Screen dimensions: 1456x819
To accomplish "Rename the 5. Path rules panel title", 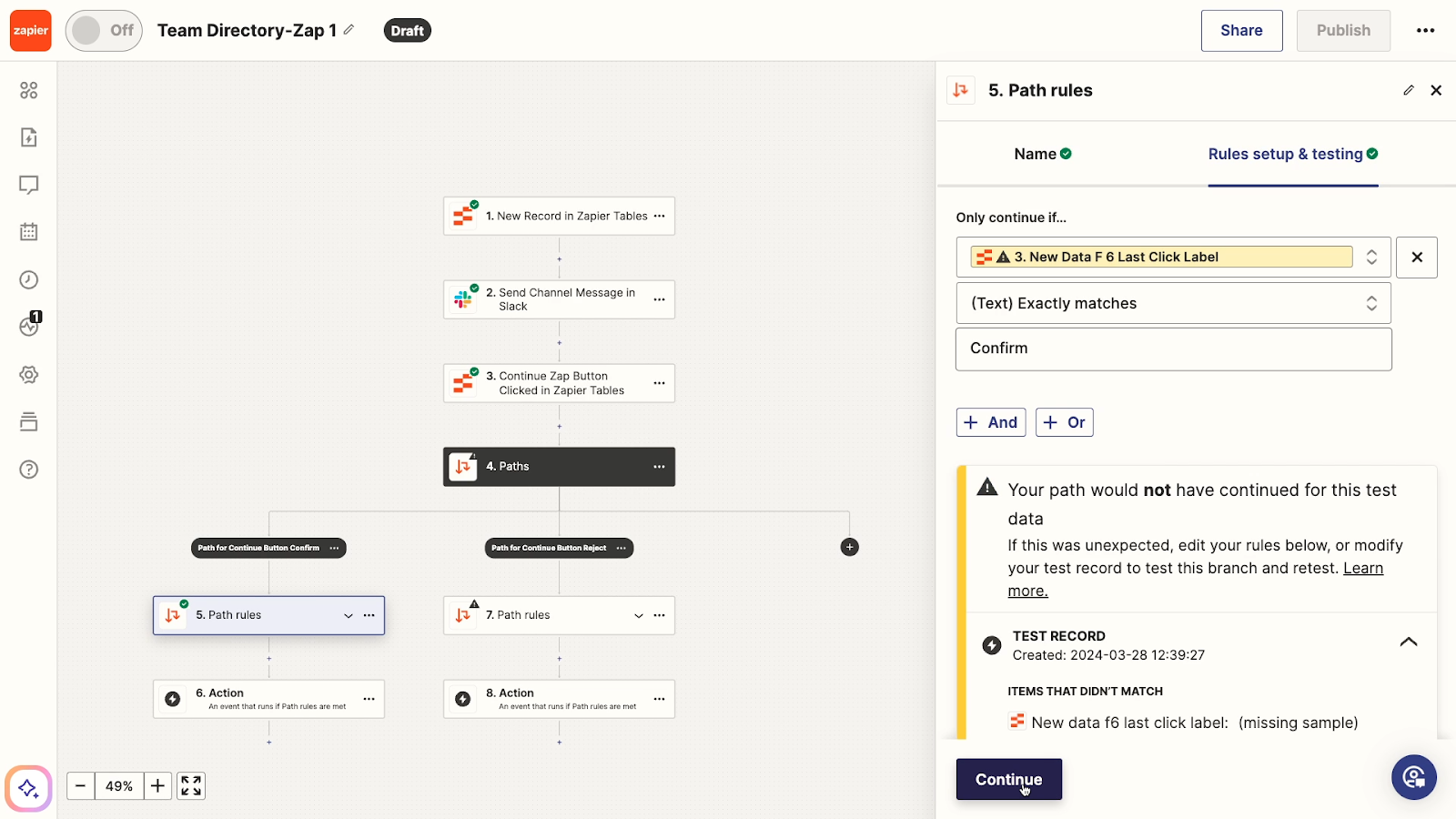I will [1409, 90].
